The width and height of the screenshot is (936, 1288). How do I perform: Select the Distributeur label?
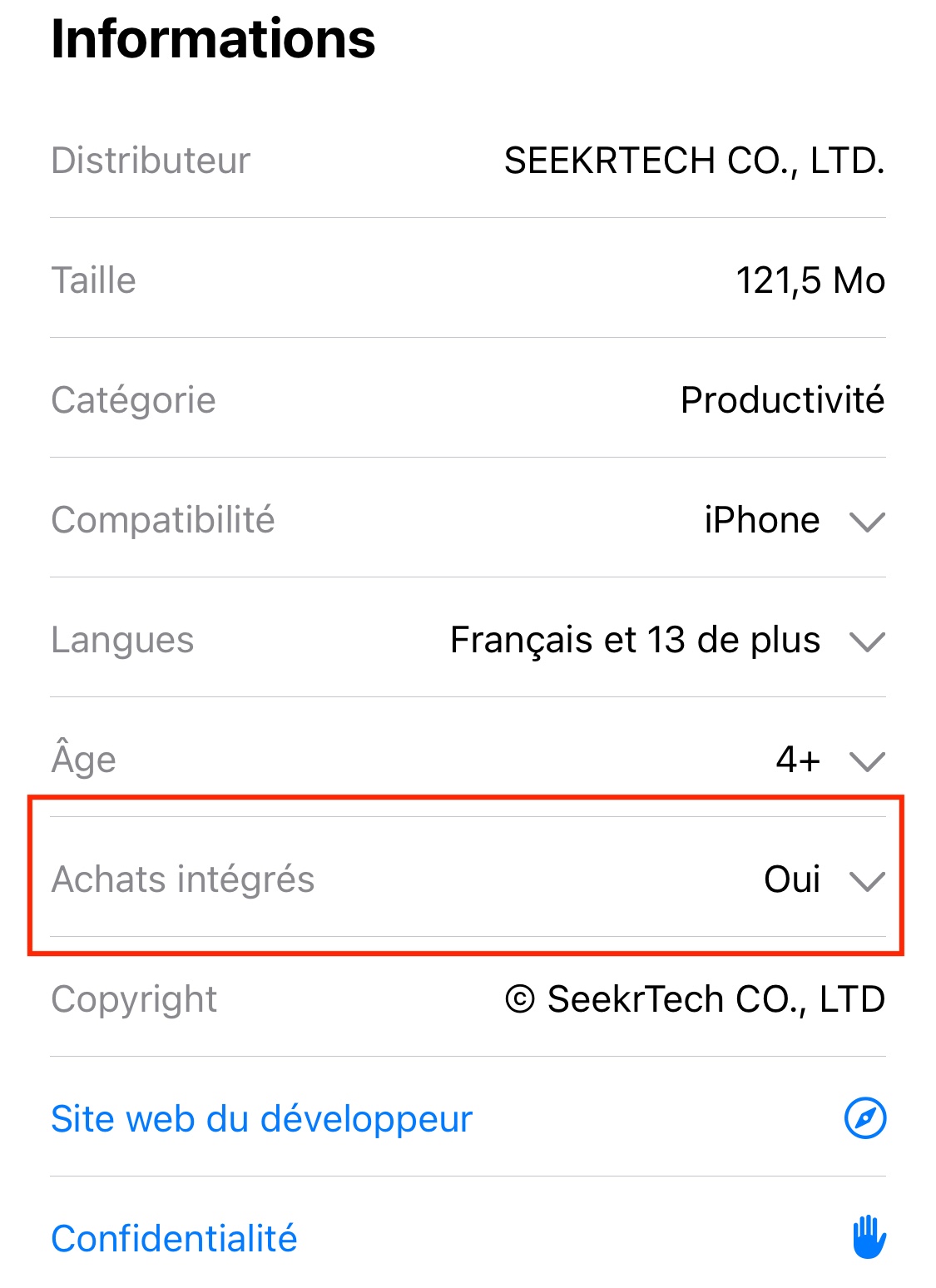point(151,161)
